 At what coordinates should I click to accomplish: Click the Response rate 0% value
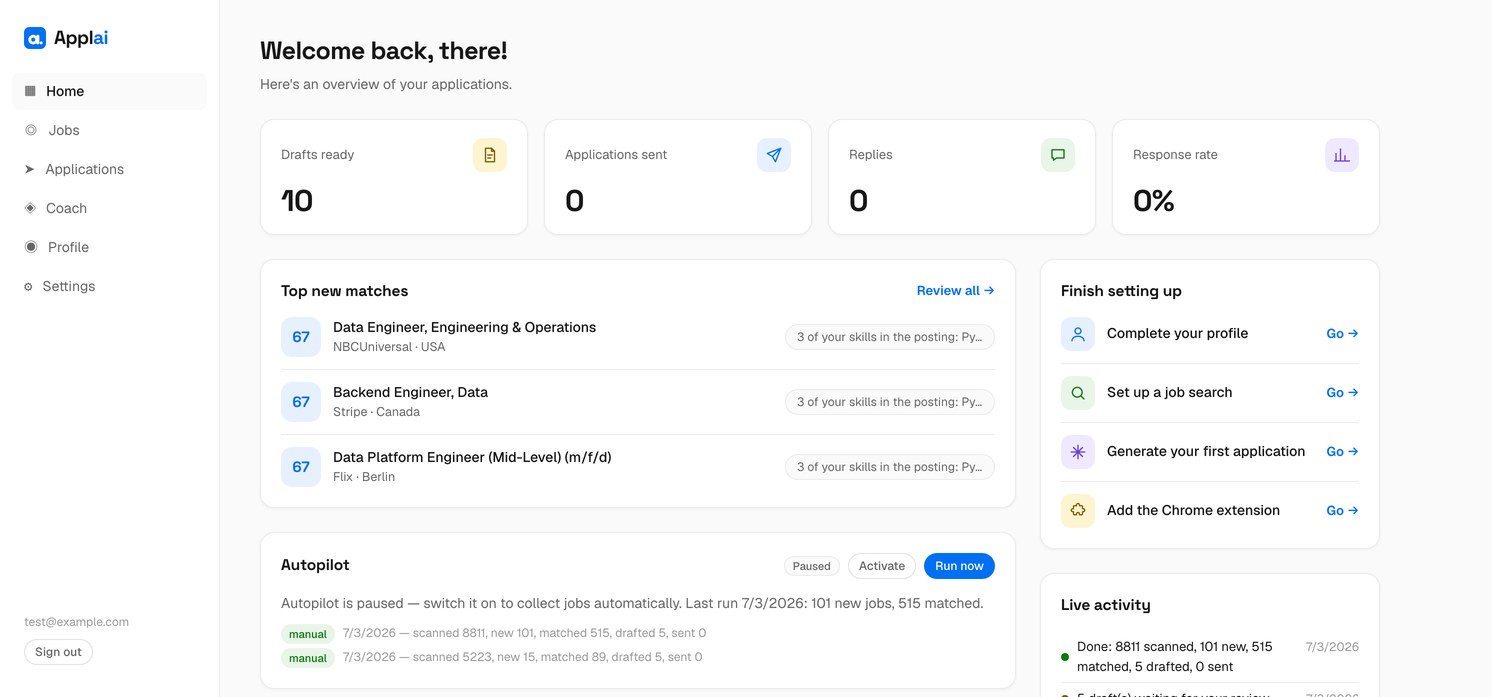pyautogui.click(x=1154, y=201)
